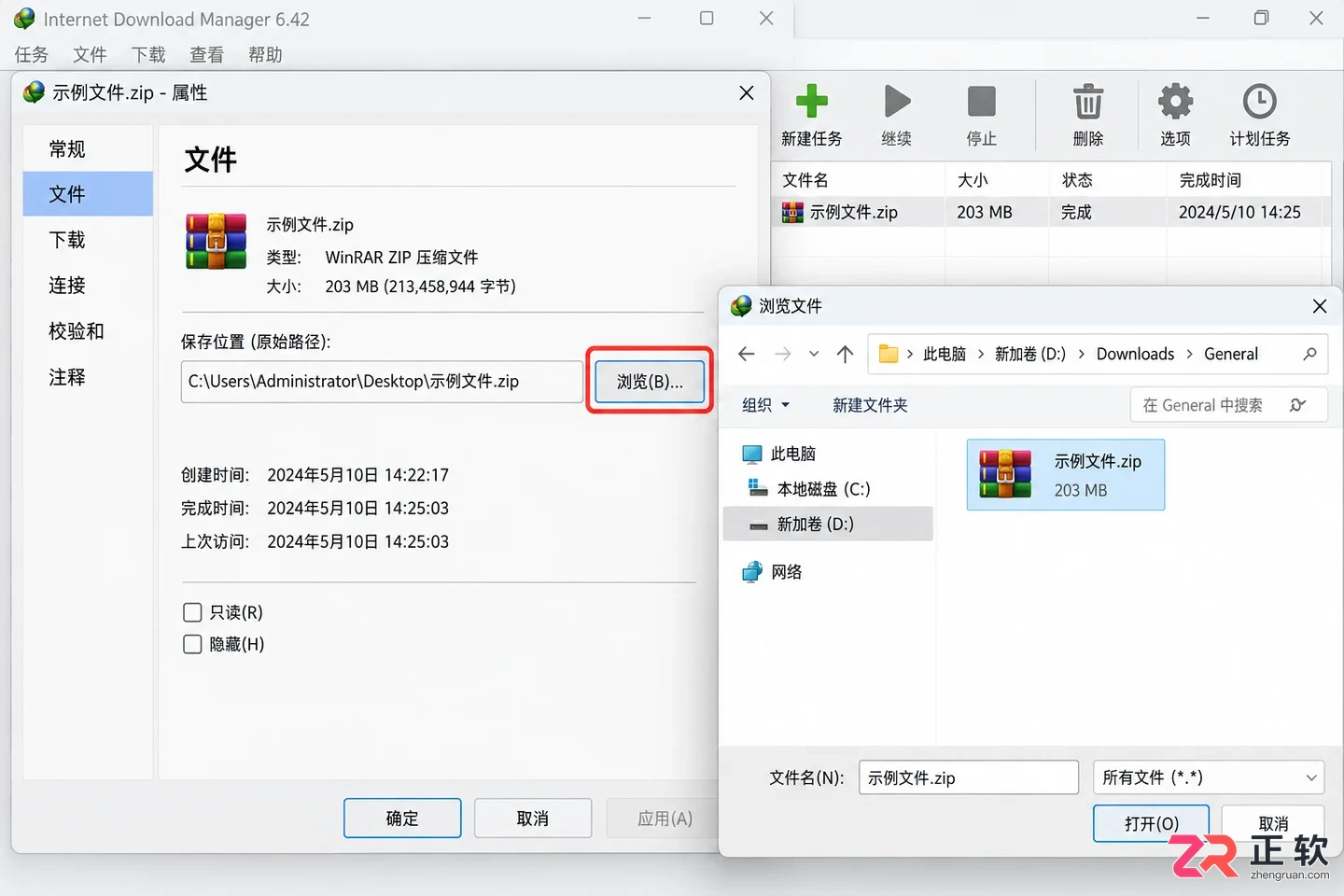
Task: Open the 任务 menu
Action: point(32,55)
